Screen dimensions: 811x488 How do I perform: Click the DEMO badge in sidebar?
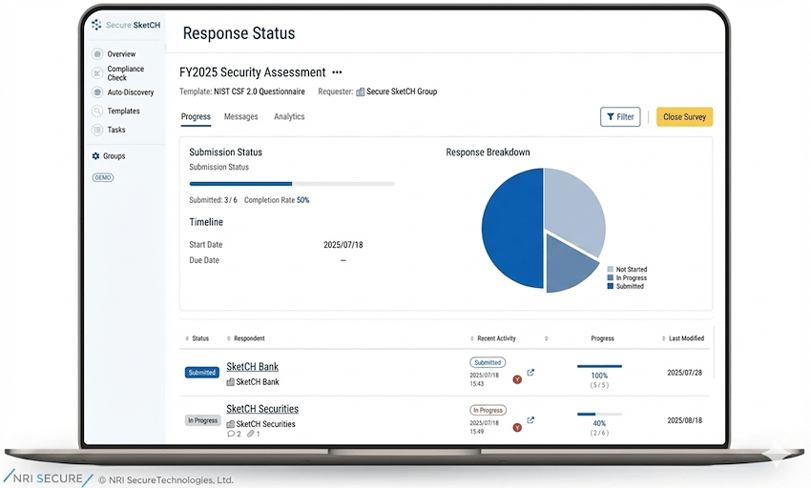[103, 177]
